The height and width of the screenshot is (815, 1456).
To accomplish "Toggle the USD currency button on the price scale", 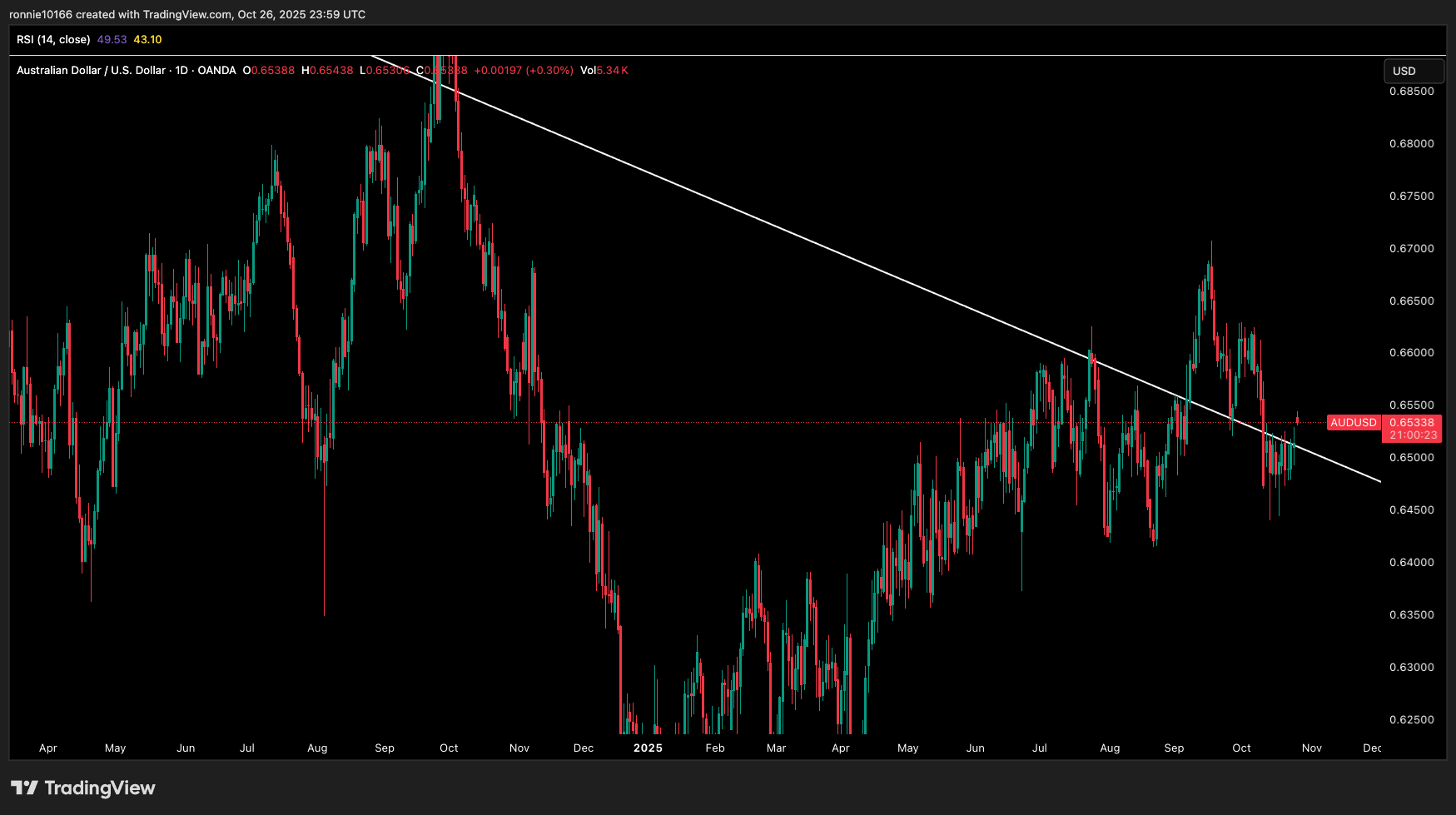I will click(1413, 72).
